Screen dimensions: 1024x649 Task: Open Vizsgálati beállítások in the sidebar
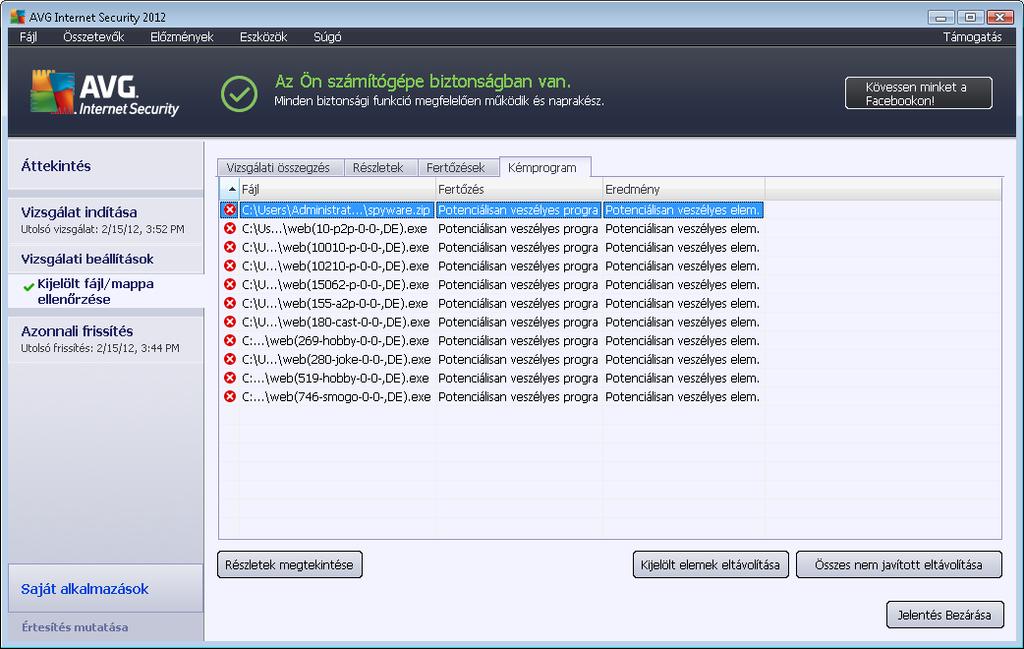(106, 259)
